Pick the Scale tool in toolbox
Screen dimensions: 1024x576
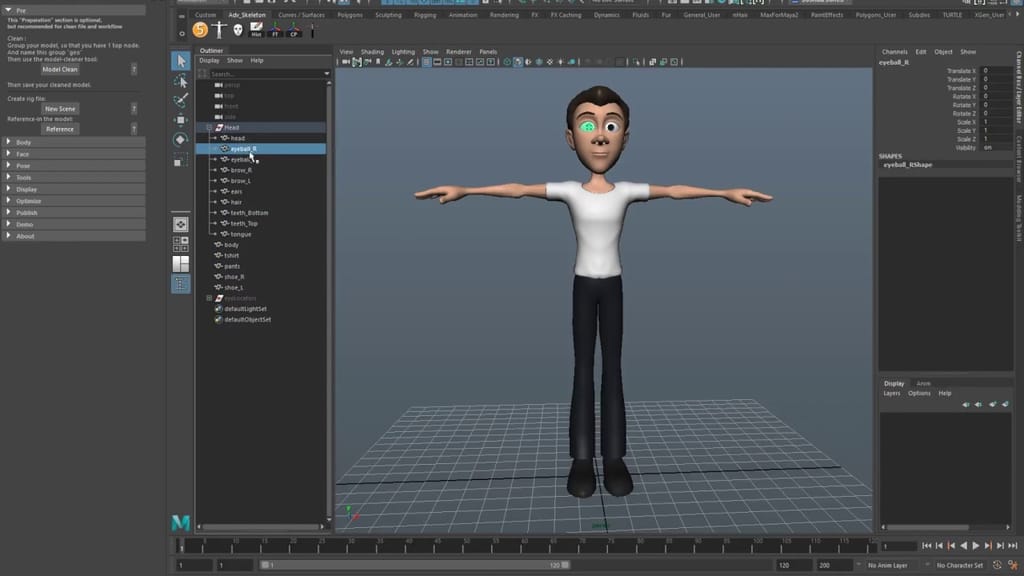pyautogui.click(x=181, y=160)
